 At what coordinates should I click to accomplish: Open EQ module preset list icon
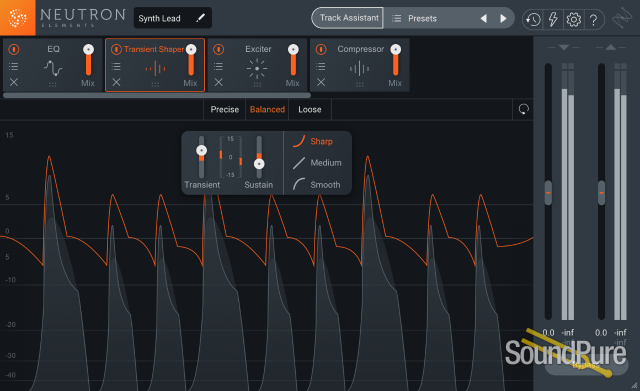13,66
